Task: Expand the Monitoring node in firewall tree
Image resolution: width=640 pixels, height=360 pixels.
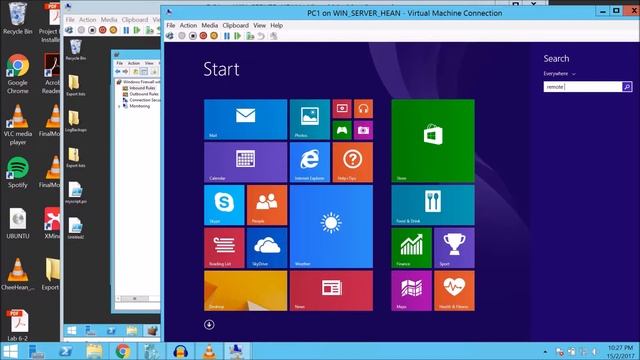Action: click(119, 106)
